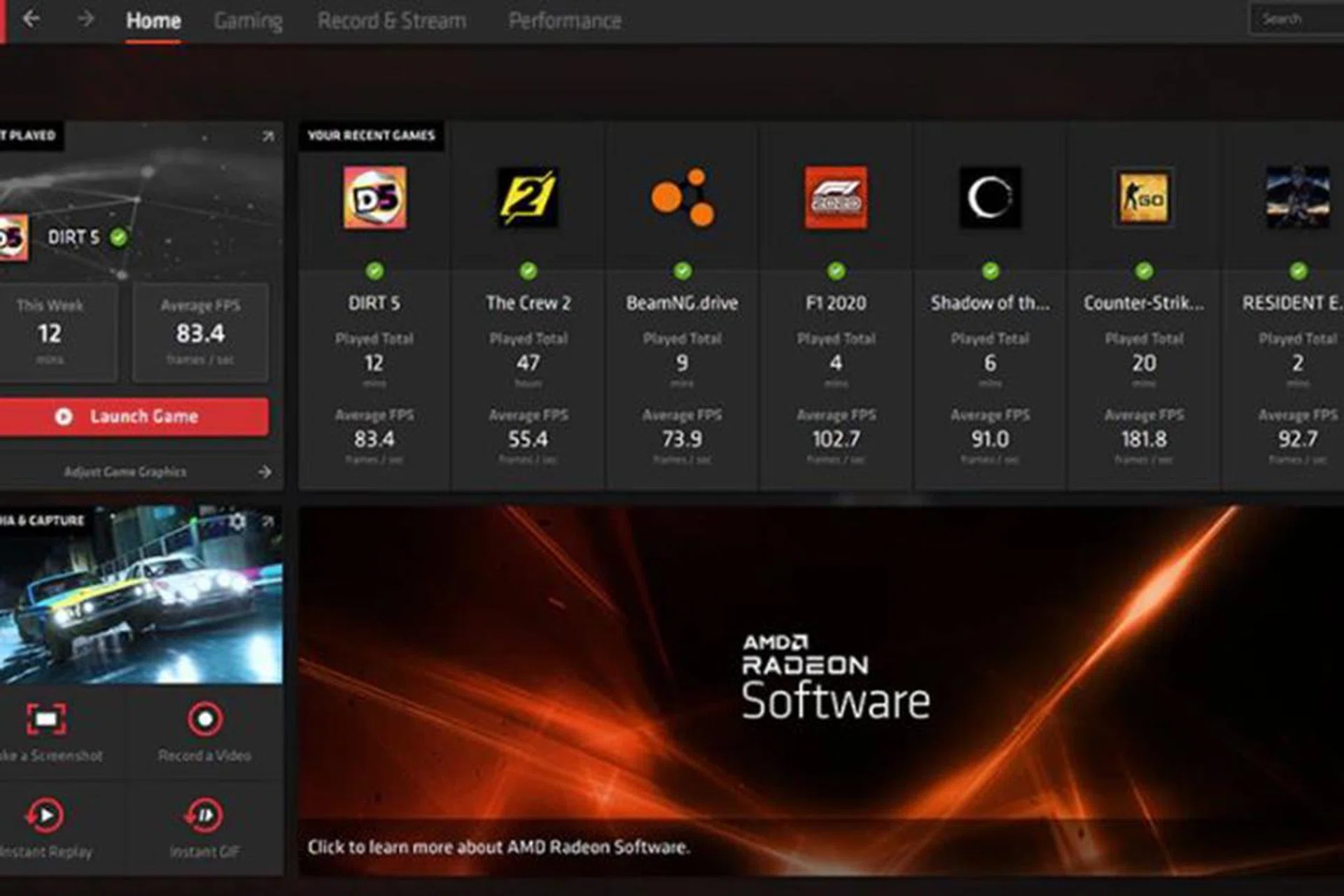The width and height of the screenshot is (1344, 896).
Task: Open the DIRT 5 game icon
Action: (374, 197)
